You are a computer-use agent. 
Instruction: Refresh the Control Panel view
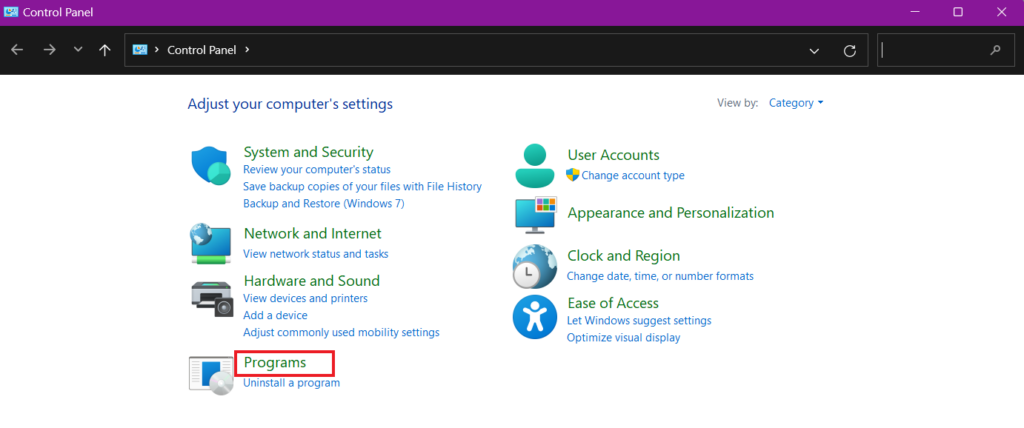point(850,51)
